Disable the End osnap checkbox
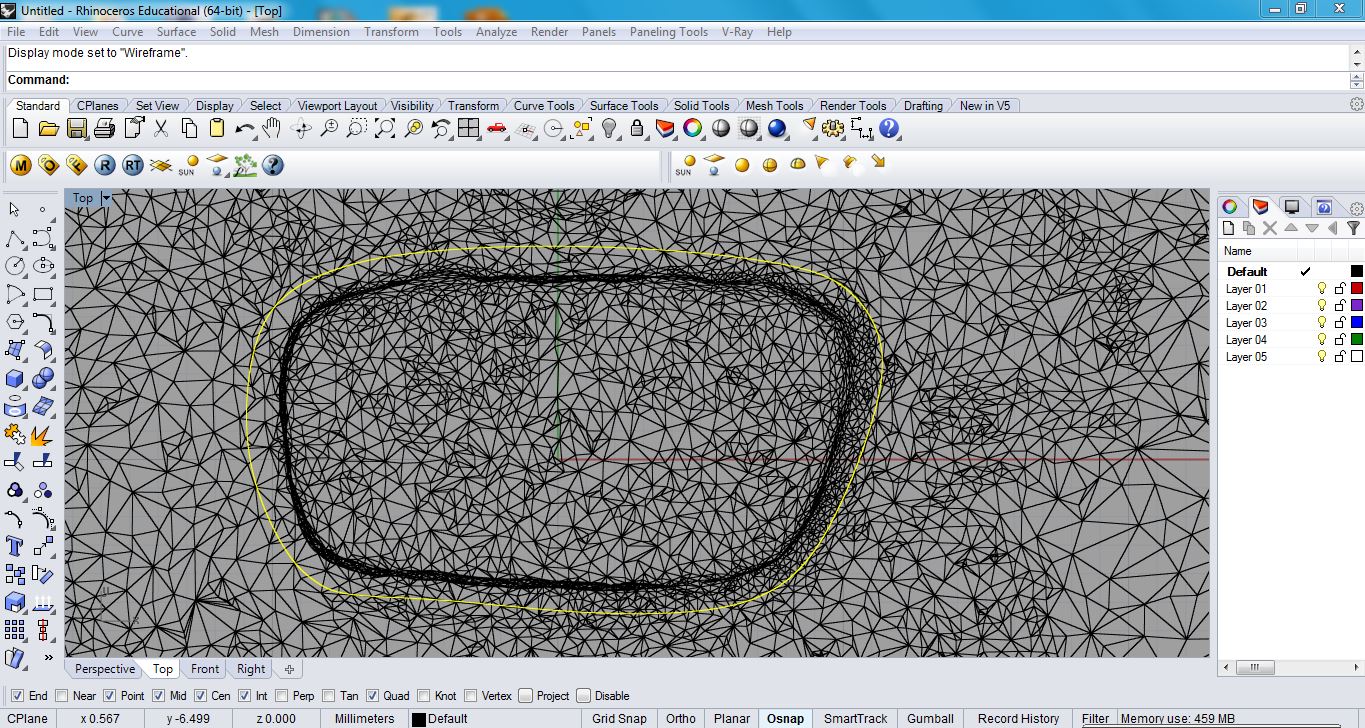This screenshot has width=1365, height=728. tap(17, 696)
